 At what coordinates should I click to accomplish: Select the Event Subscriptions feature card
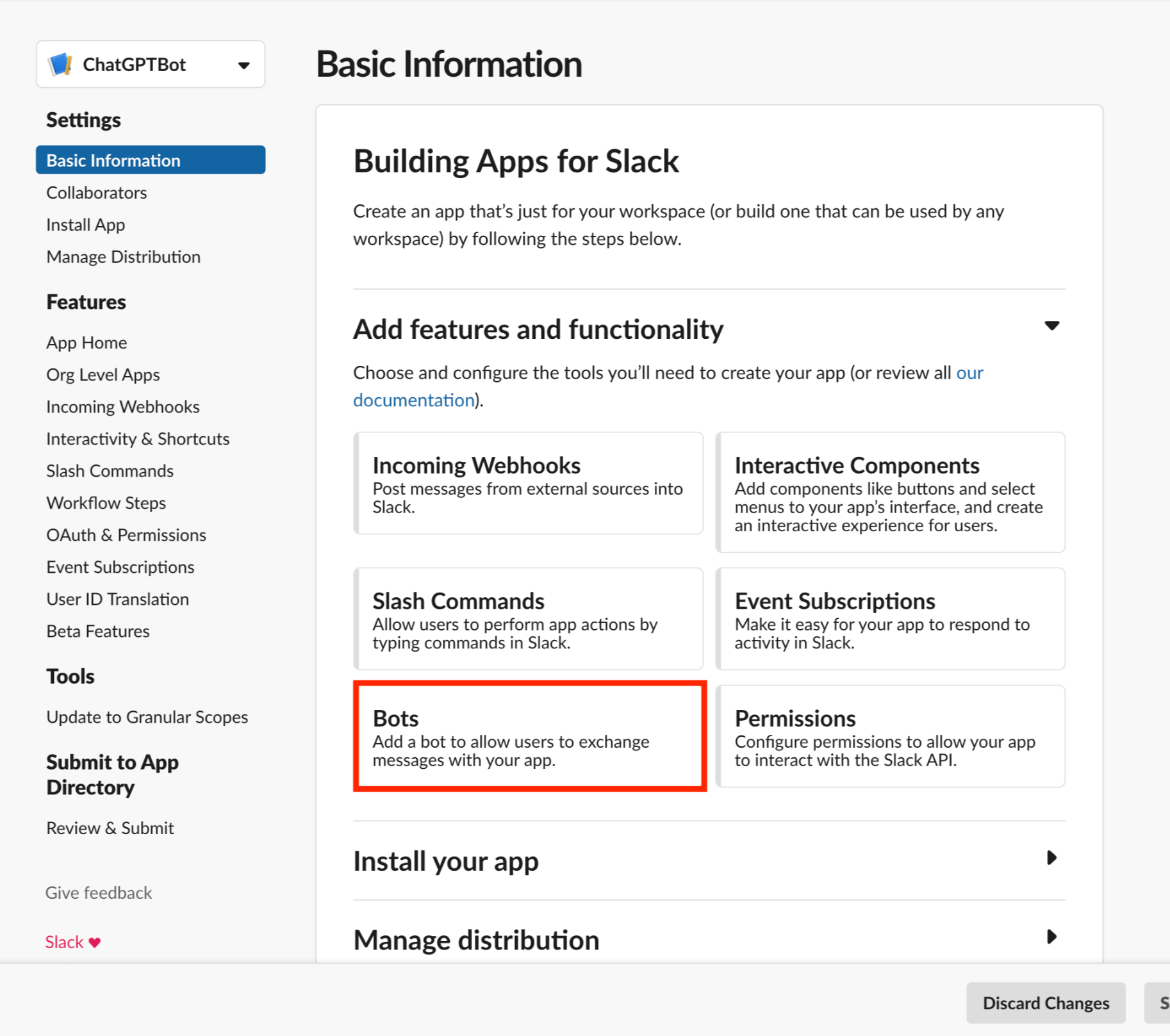pyautogui.click(x=891, y=619)
